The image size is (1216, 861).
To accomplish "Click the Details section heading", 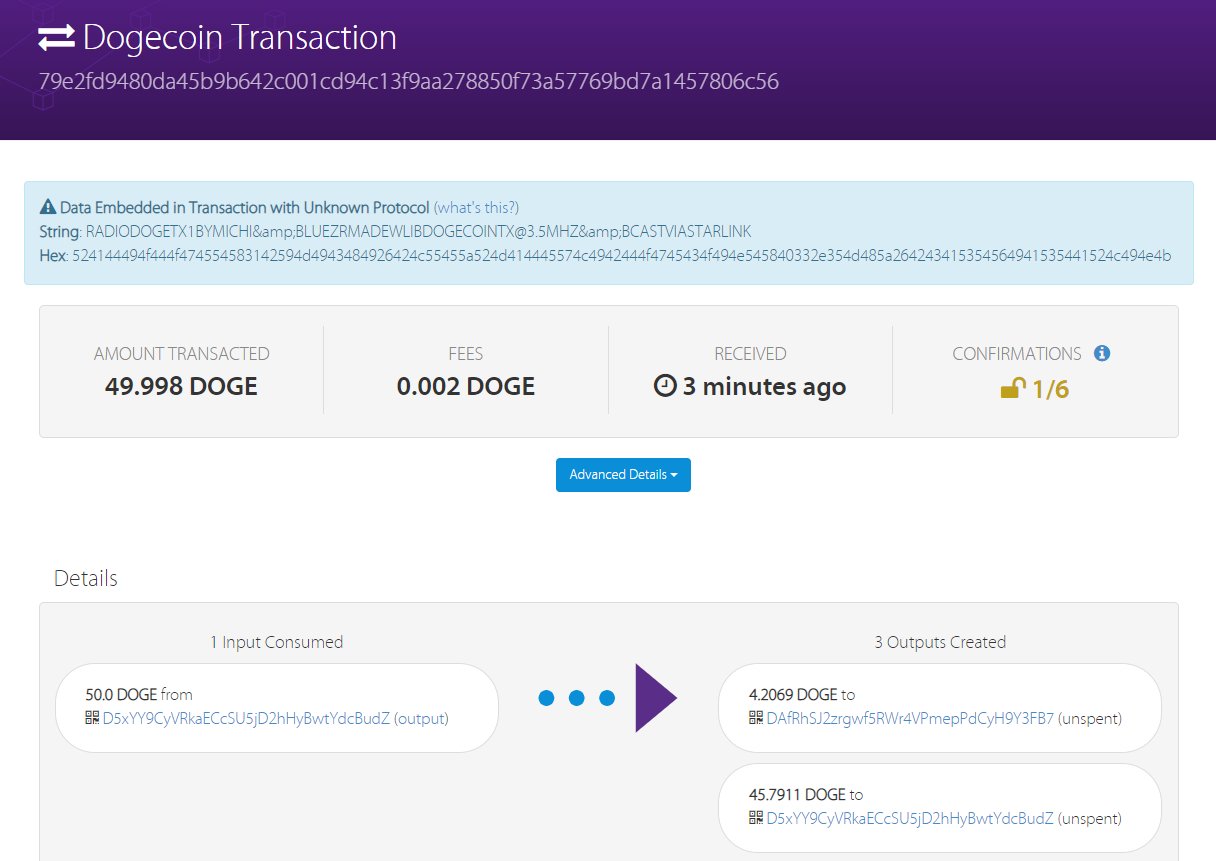I will (x=85, y=578).
